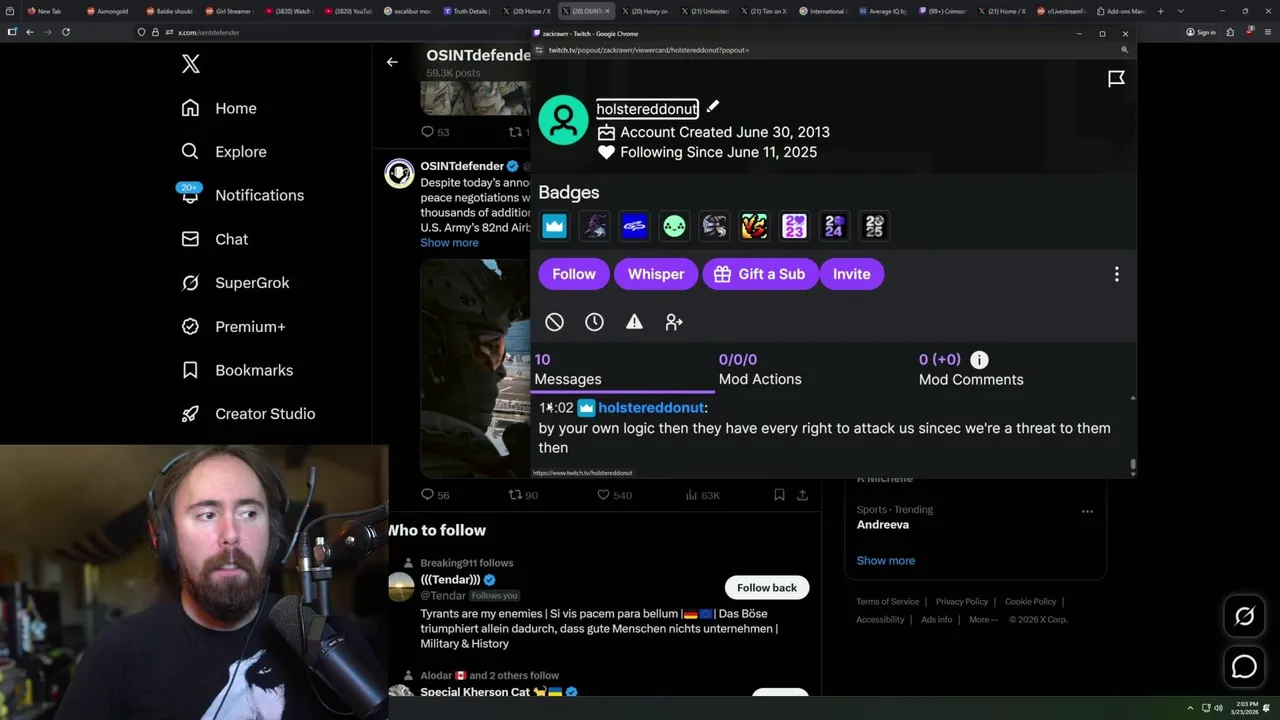Click the Terms of Service footer link

click(x=887, y=602)
